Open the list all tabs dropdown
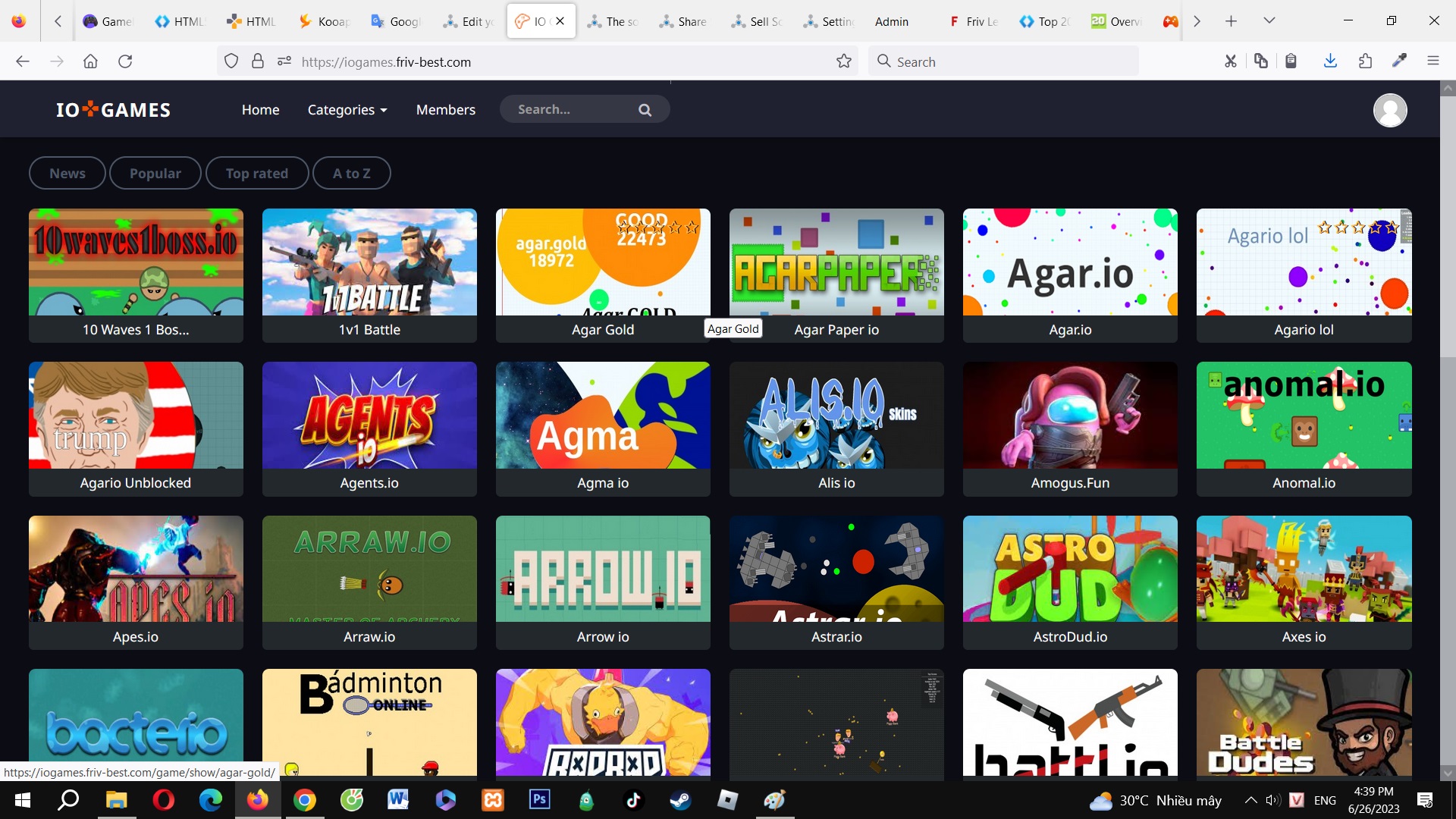The image size is (1456, 819). point(1269,21)
